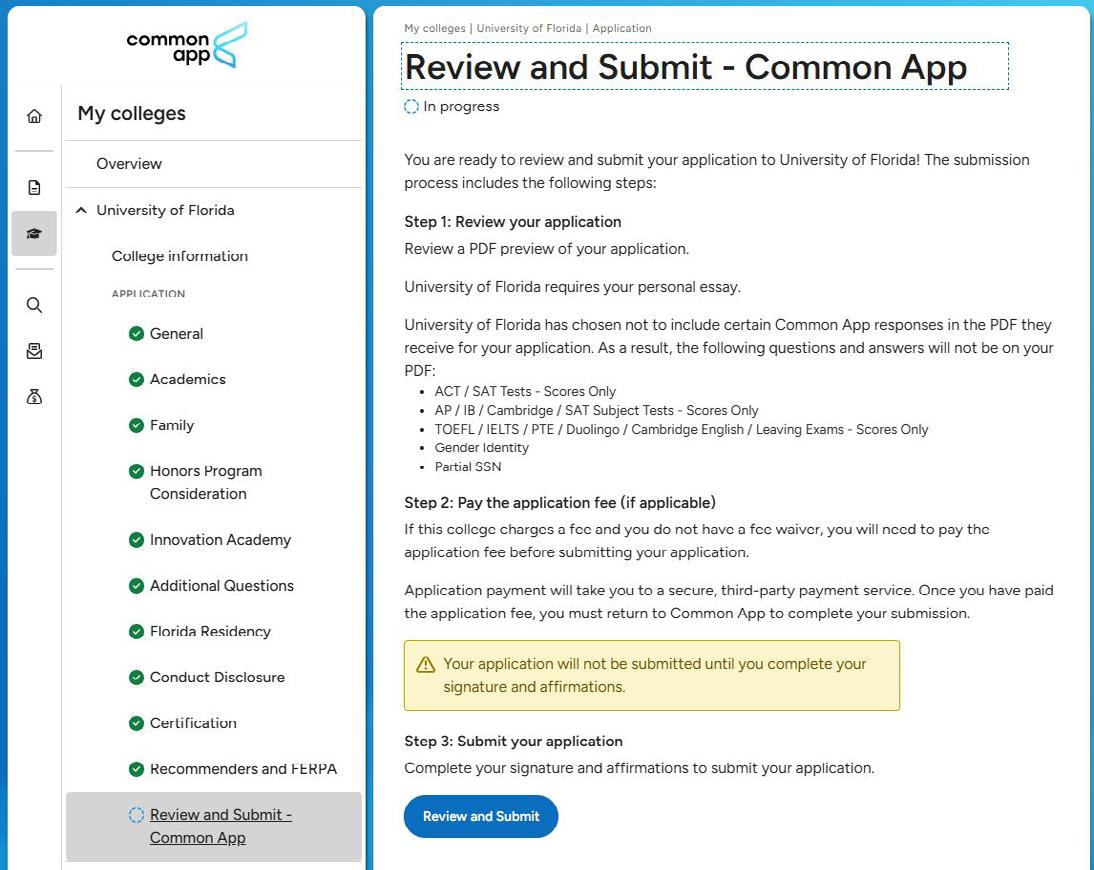Go to the Academics section
Image resolution: width=1094 pixels, height=870 pixels.
coord(188,380)
